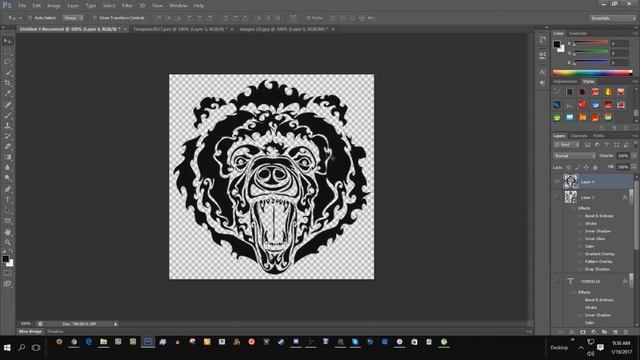640x360 pixels.
Task: Toggle the Pattern Overlay effect visibility
Action: tap(580, 262)
